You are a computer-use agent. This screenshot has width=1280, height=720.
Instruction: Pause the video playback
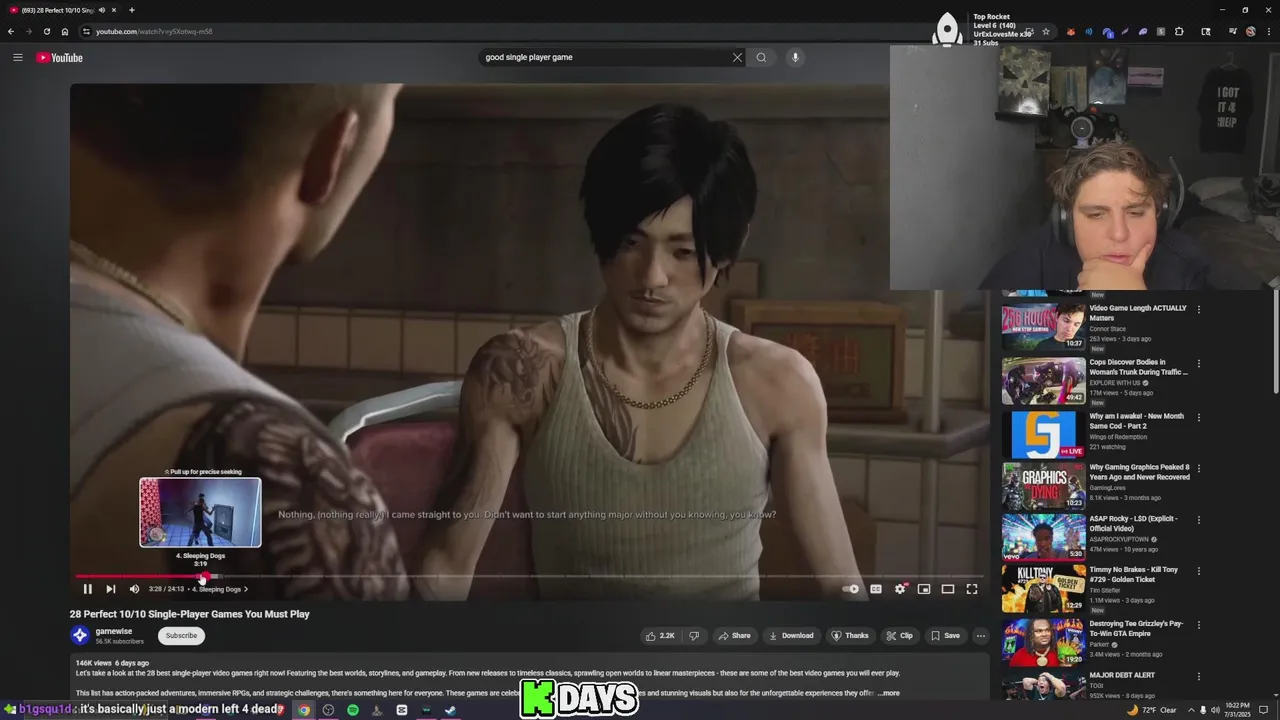click(x=87, y=589)
